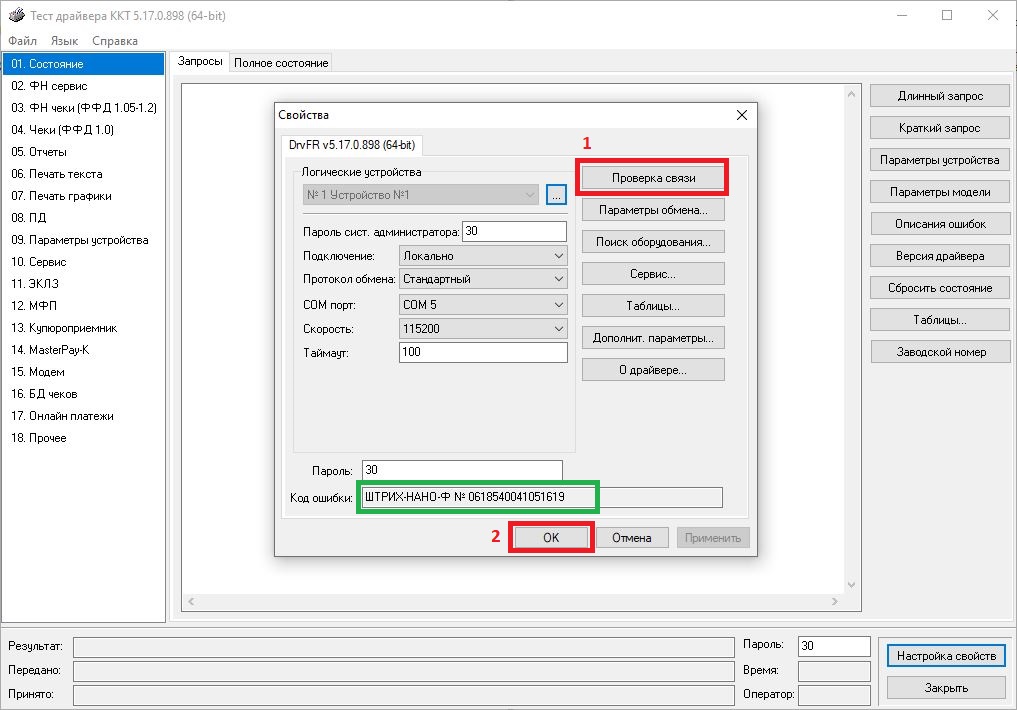The width and height of the screenshot is (1017, 710).
Task: Click Настройка свойств button
Action: [945, 656]
